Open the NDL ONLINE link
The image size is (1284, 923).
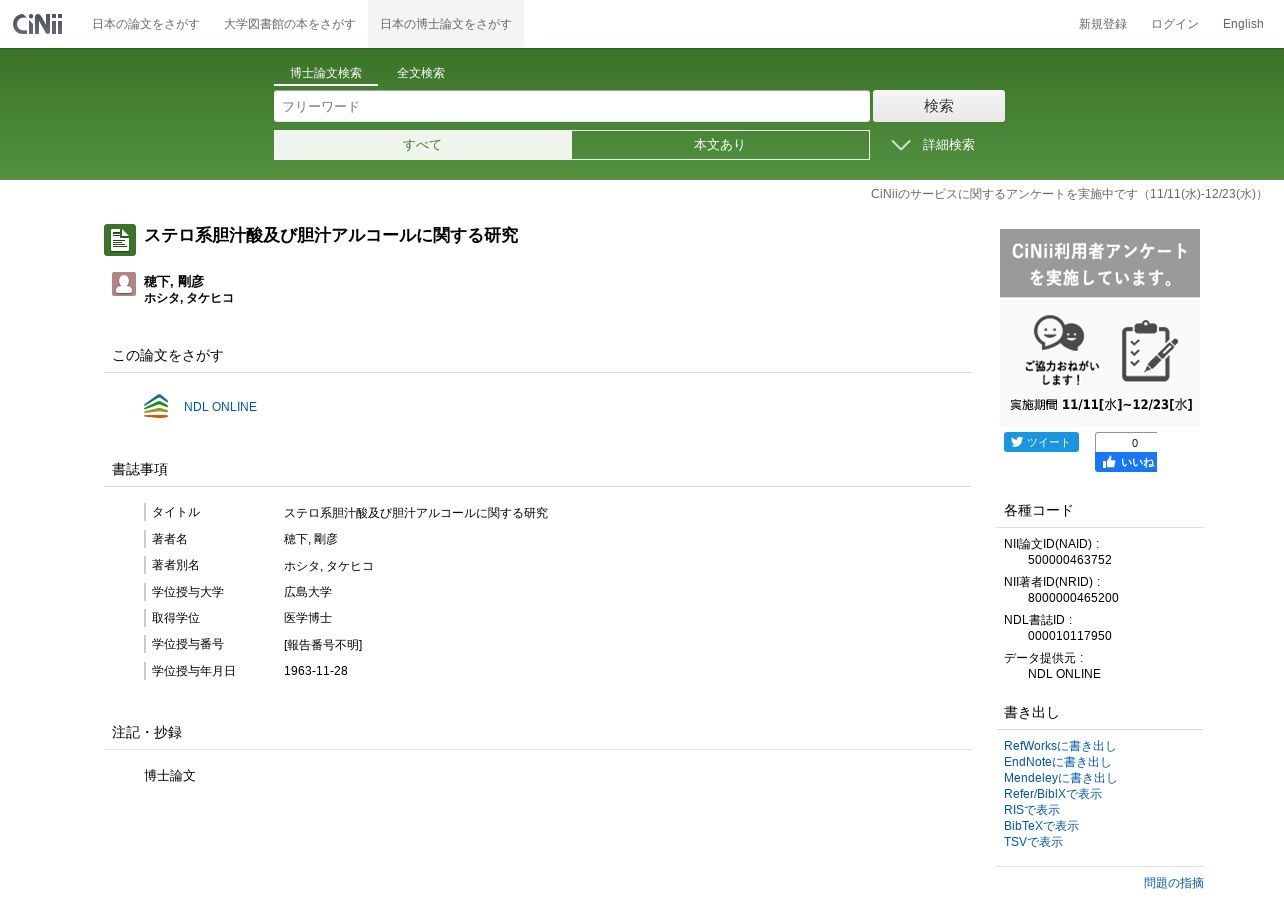[x=220, y=407]
